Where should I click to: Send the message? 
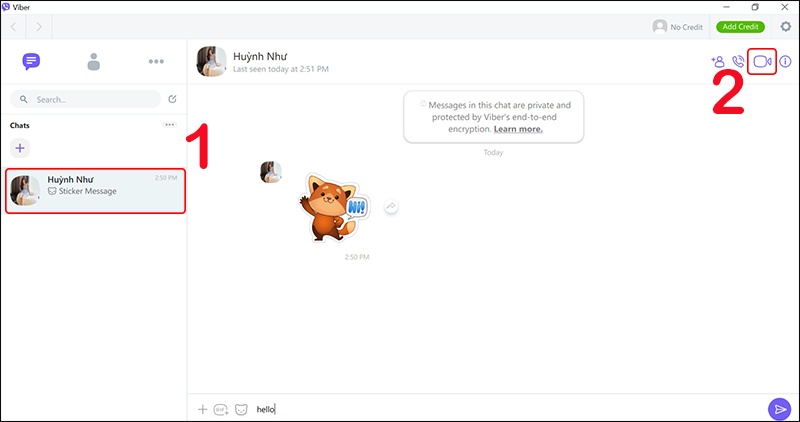point(780,409)
